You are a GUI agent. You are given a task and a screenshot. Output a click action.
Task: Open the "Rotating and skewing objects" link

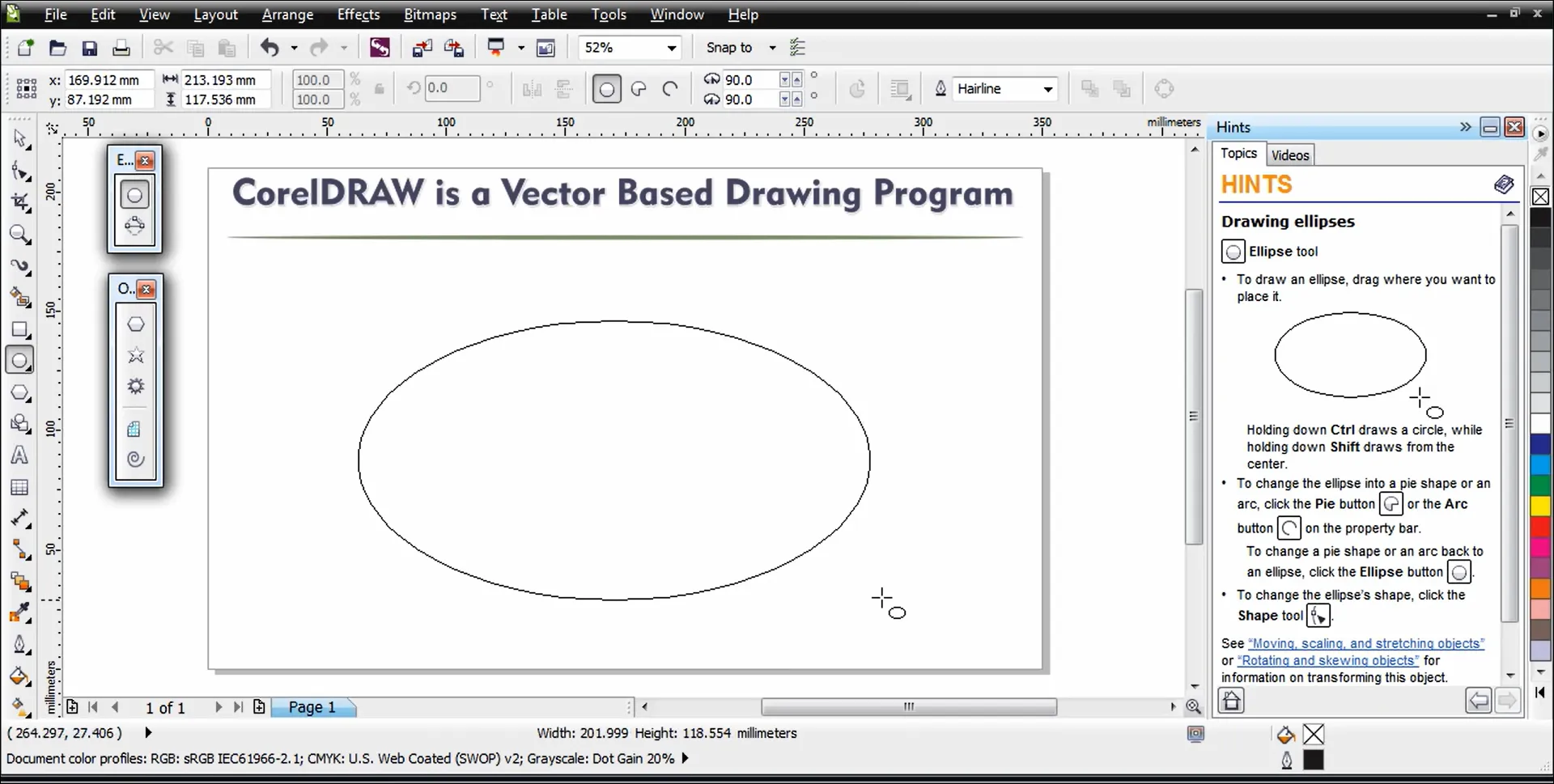[x=1328, y=661]
